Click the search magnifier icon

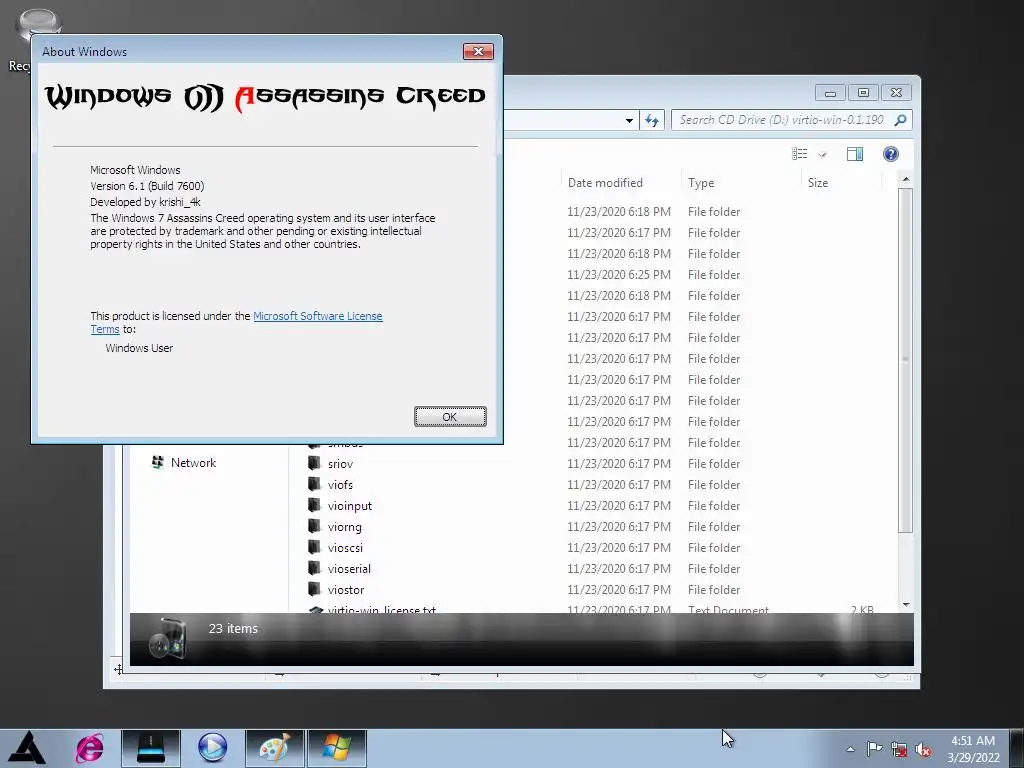point(901,120)
